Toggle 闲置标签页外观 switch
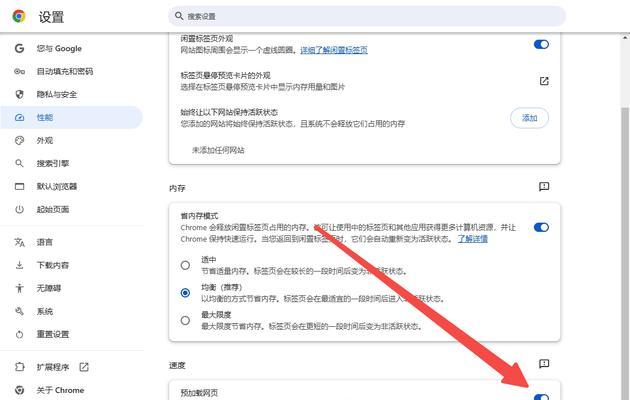Screen dimensions: 630x400 point(541,44)
